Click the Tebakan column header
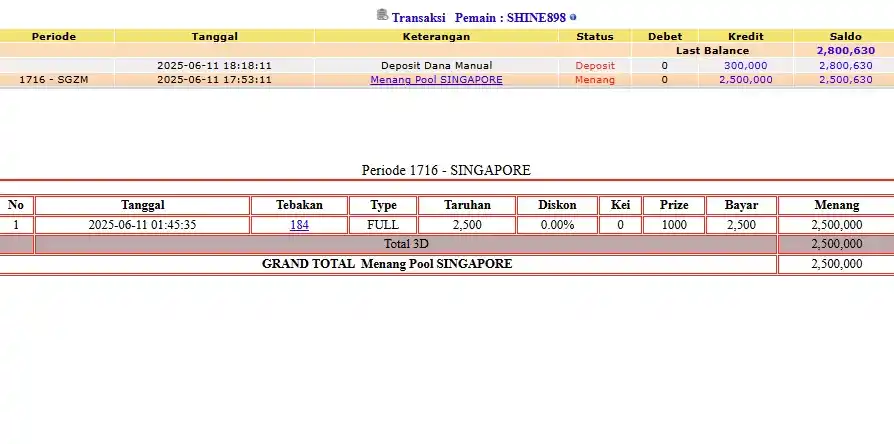 pos(299,205)
